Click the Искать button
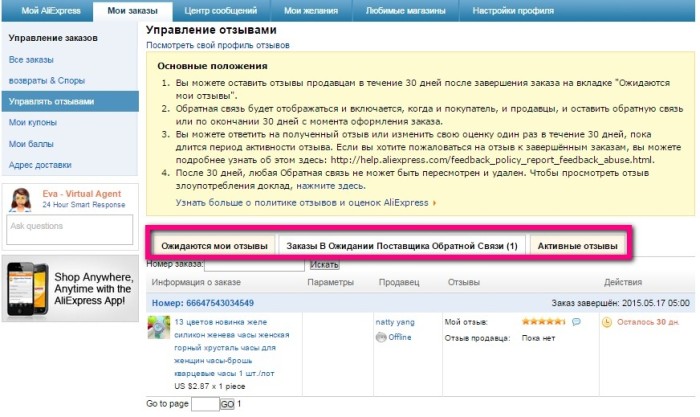The height and width of the screenshot is (417, 700). [325, 265]
